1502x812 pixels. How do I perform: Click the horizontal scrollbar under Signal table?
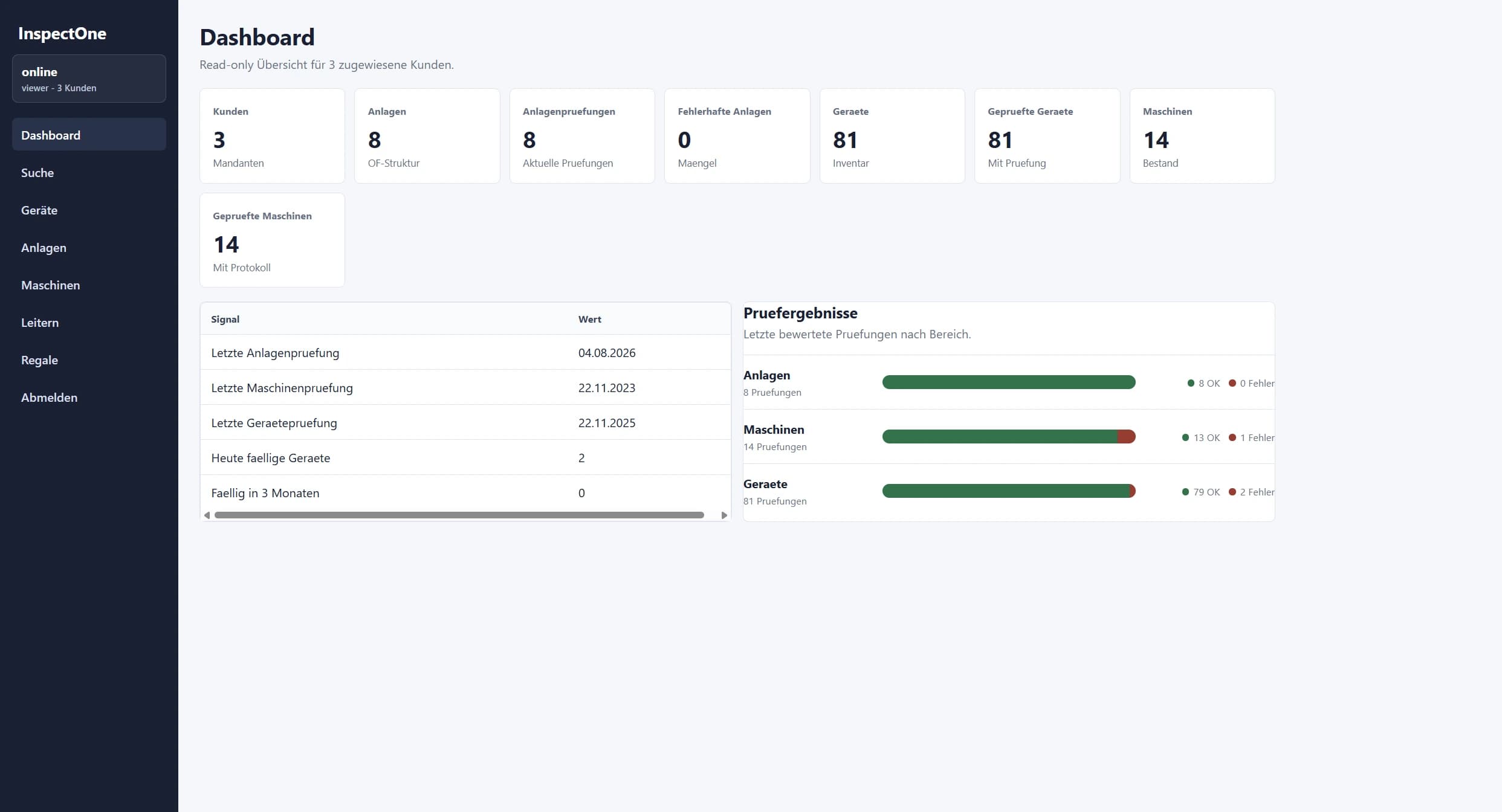(x=459, y=515)
